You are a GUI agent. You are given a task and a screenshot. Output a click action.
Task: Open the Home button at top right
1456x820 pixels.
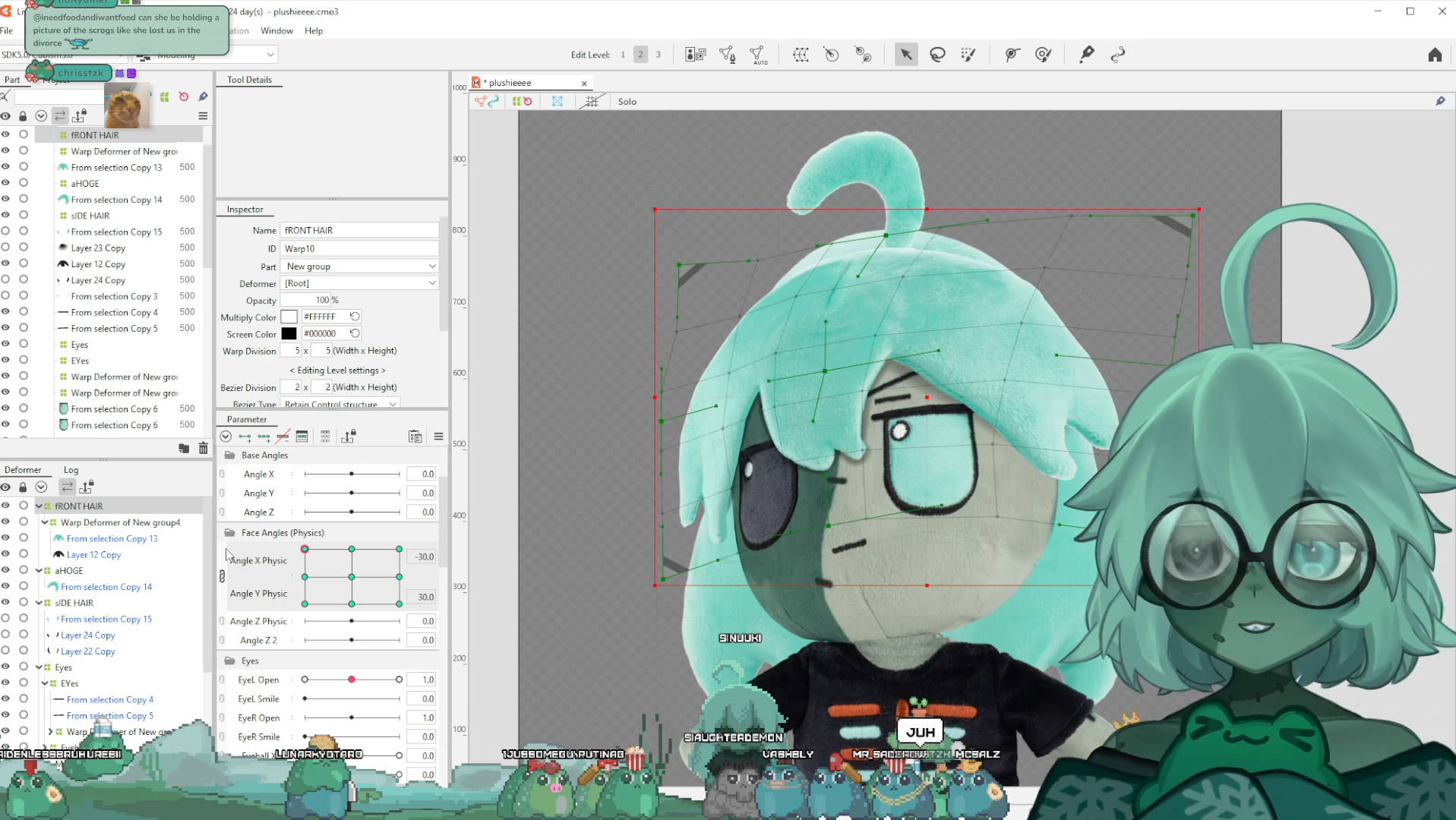1434,55
